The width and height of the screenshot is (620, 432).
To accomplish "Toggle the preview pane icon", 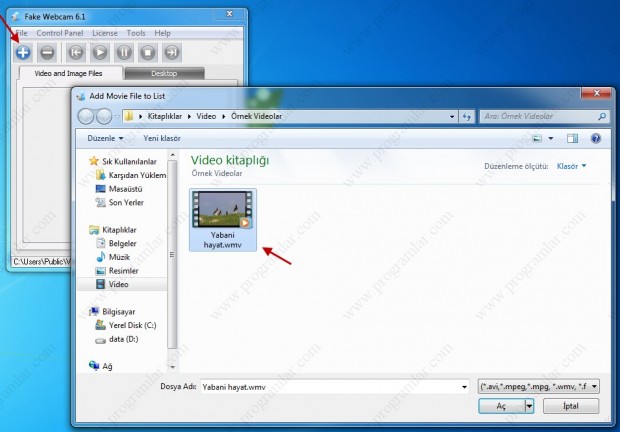I will (x=572, y=138).
